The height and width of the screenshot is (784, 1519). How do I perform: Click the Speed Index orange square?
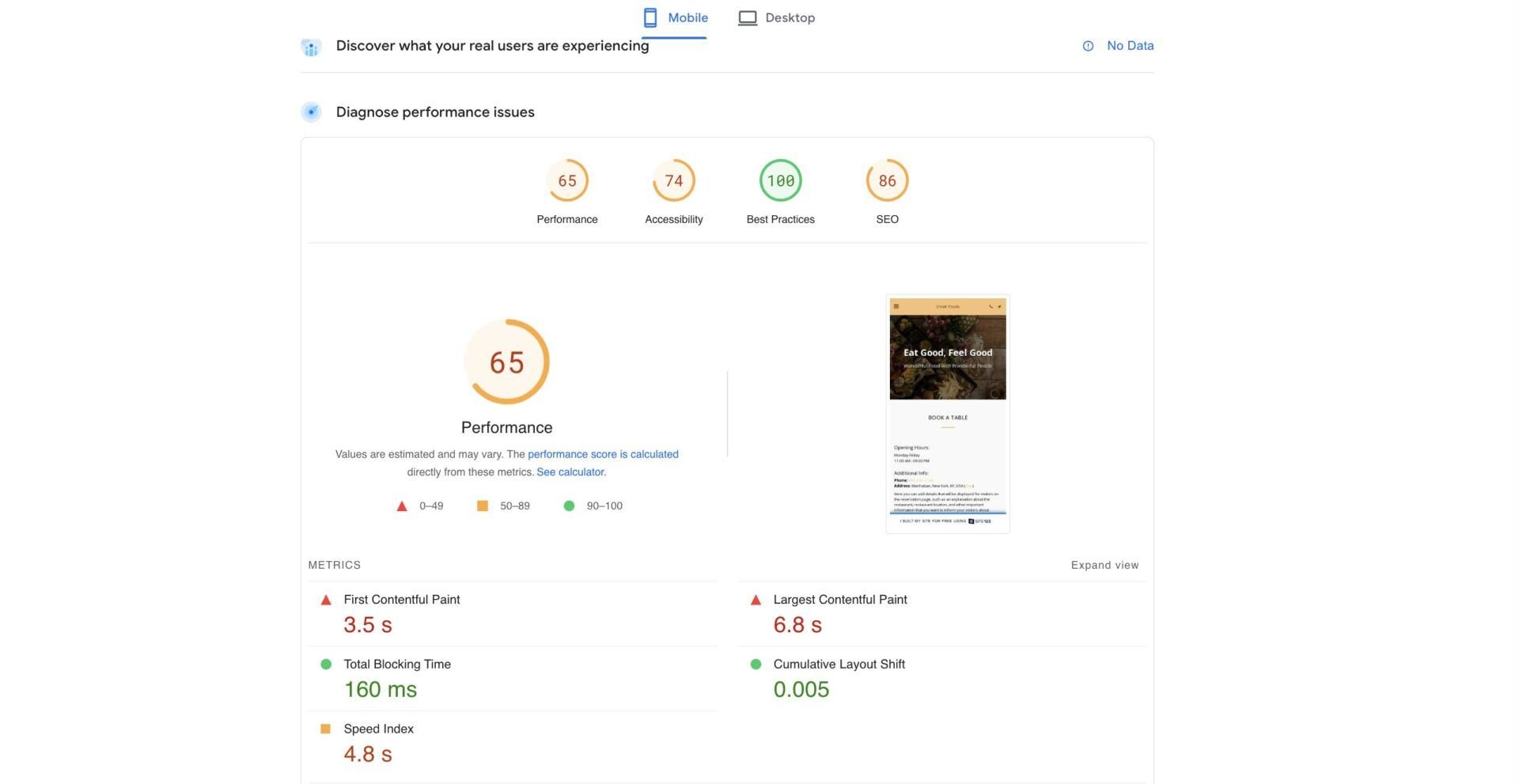click(x=325, y=729)
